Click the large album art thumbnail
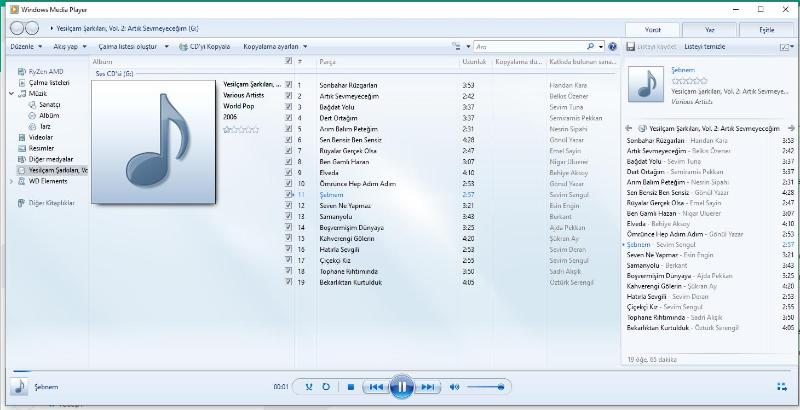Viewport: 800px width, 410px height. click(153, 142)
